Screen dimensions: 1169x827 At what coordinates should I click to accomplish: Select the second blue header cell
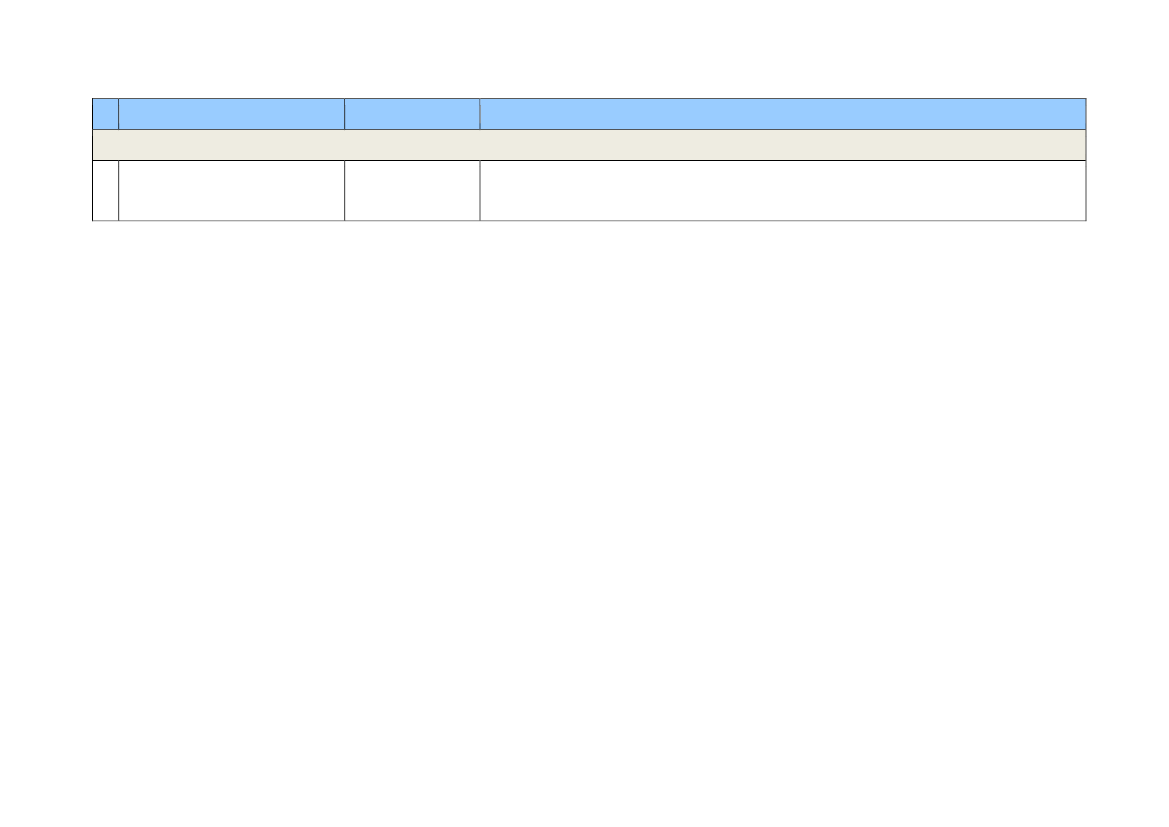232,114
